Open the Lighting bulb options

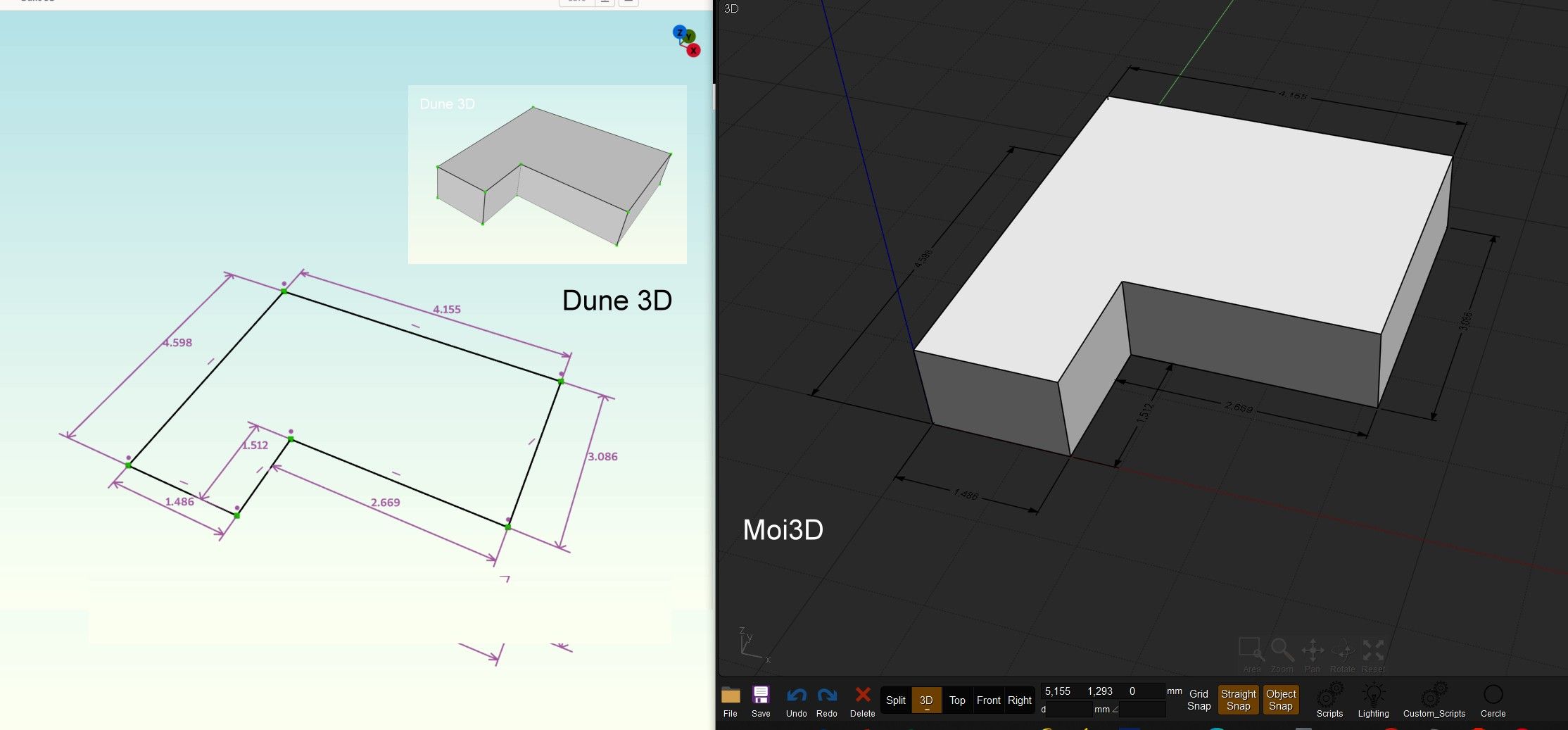[x=1373, y=696]
